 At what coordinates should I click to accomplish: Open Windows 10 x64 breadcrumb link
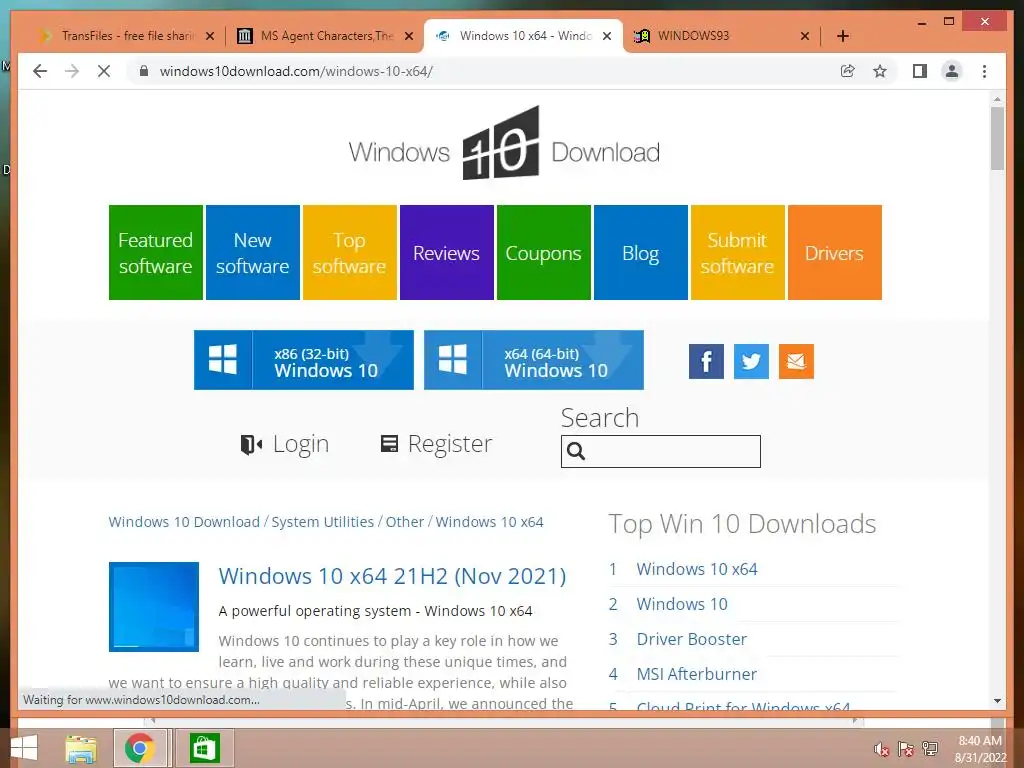pyautogui.click(x=489, y=522)
